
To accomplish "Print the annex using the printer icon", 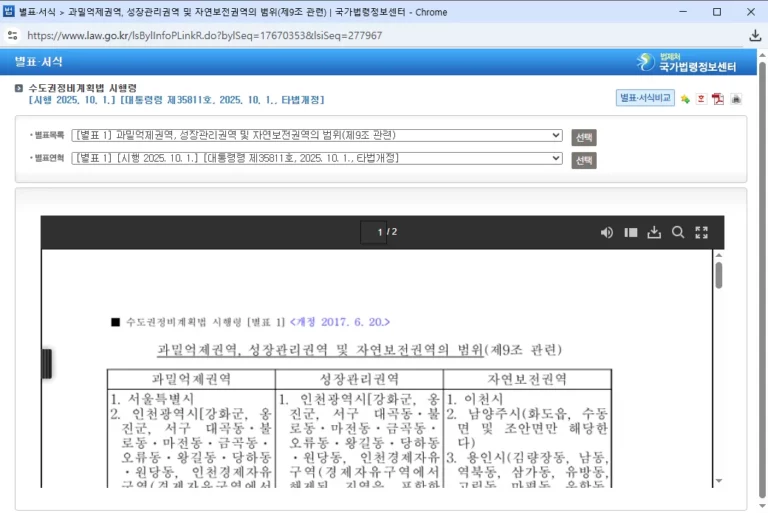I will [736, 99].
